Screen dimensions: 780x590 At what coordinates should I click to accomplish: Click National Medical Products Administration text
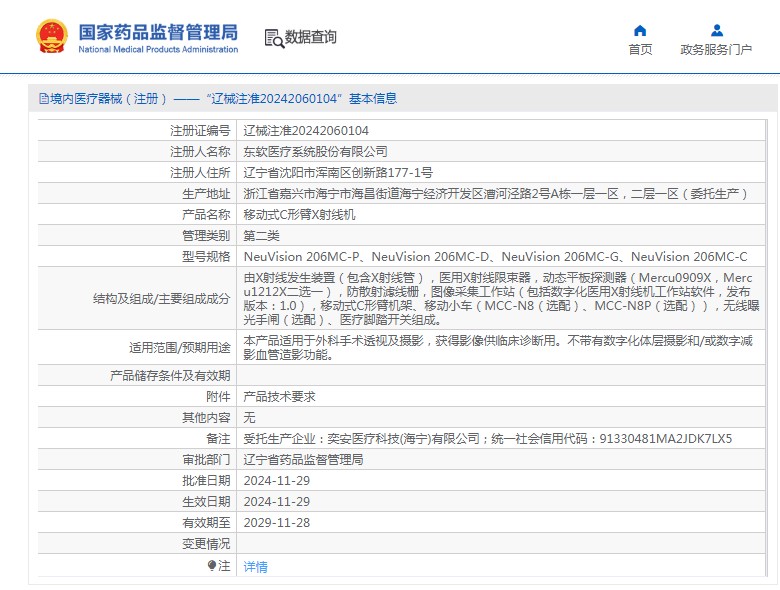(158, 49)
